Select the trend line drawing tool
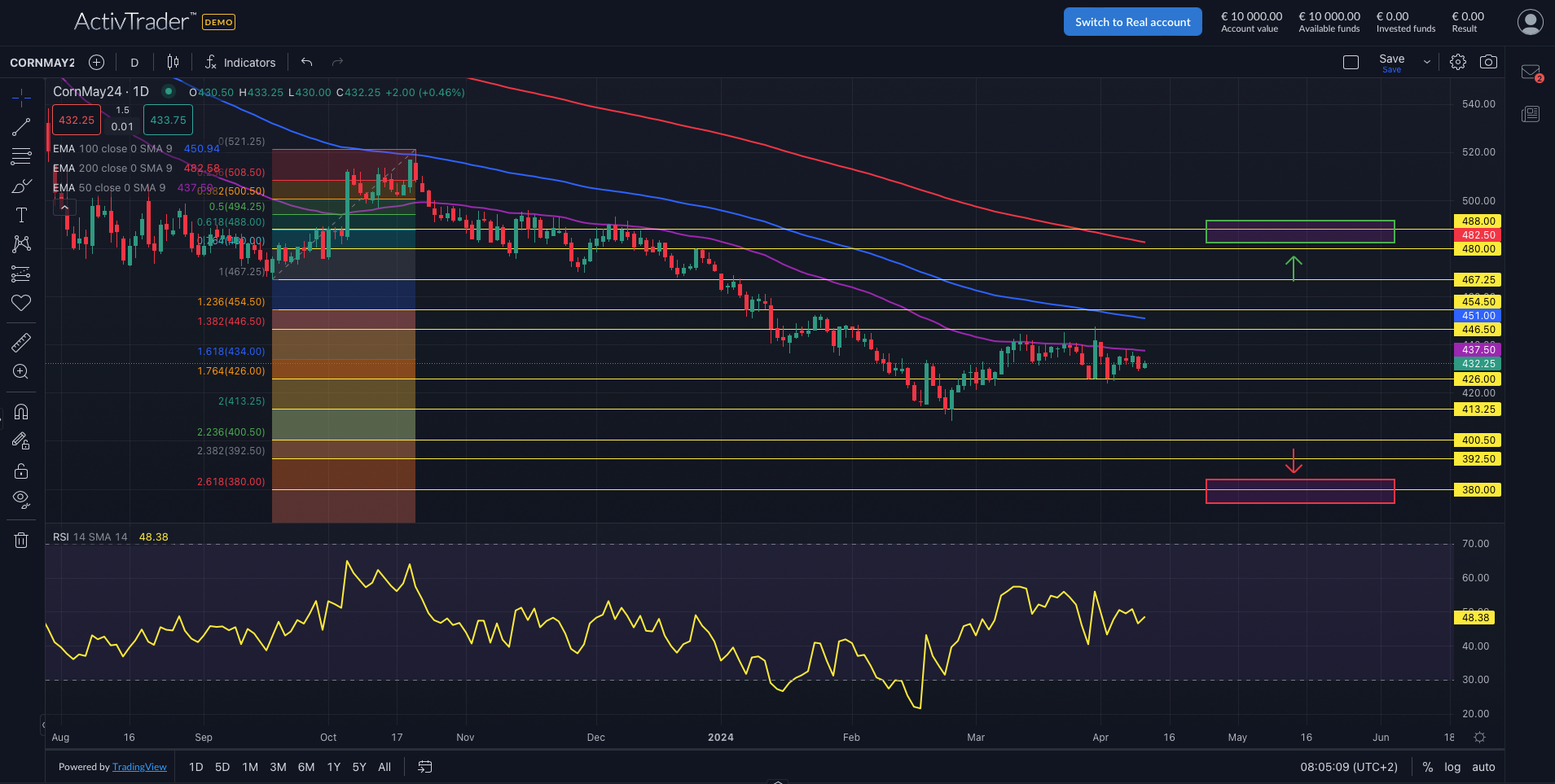The width and height of the screenshot is (1555, 784). click(x=21, y=127)
